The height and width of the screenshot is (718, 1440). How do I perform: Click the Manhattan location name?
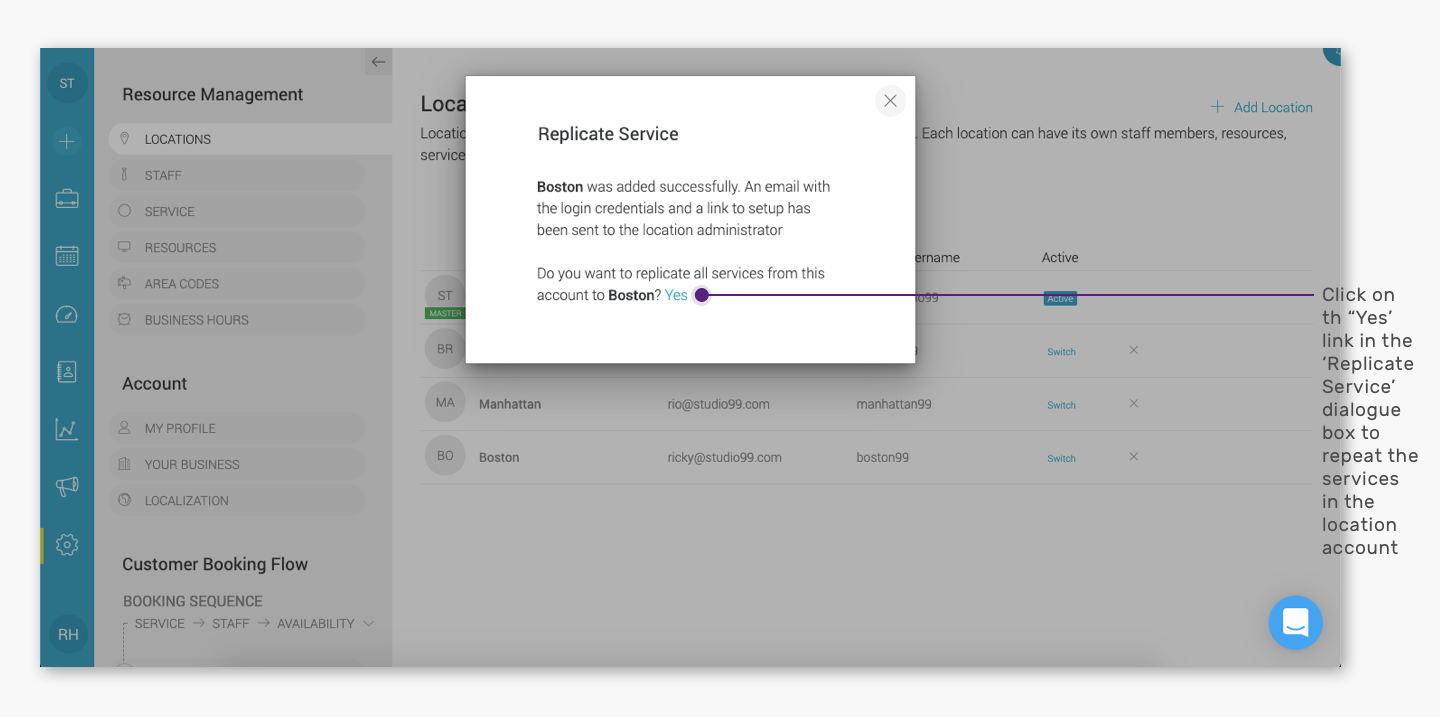click(x=510, y=404)
